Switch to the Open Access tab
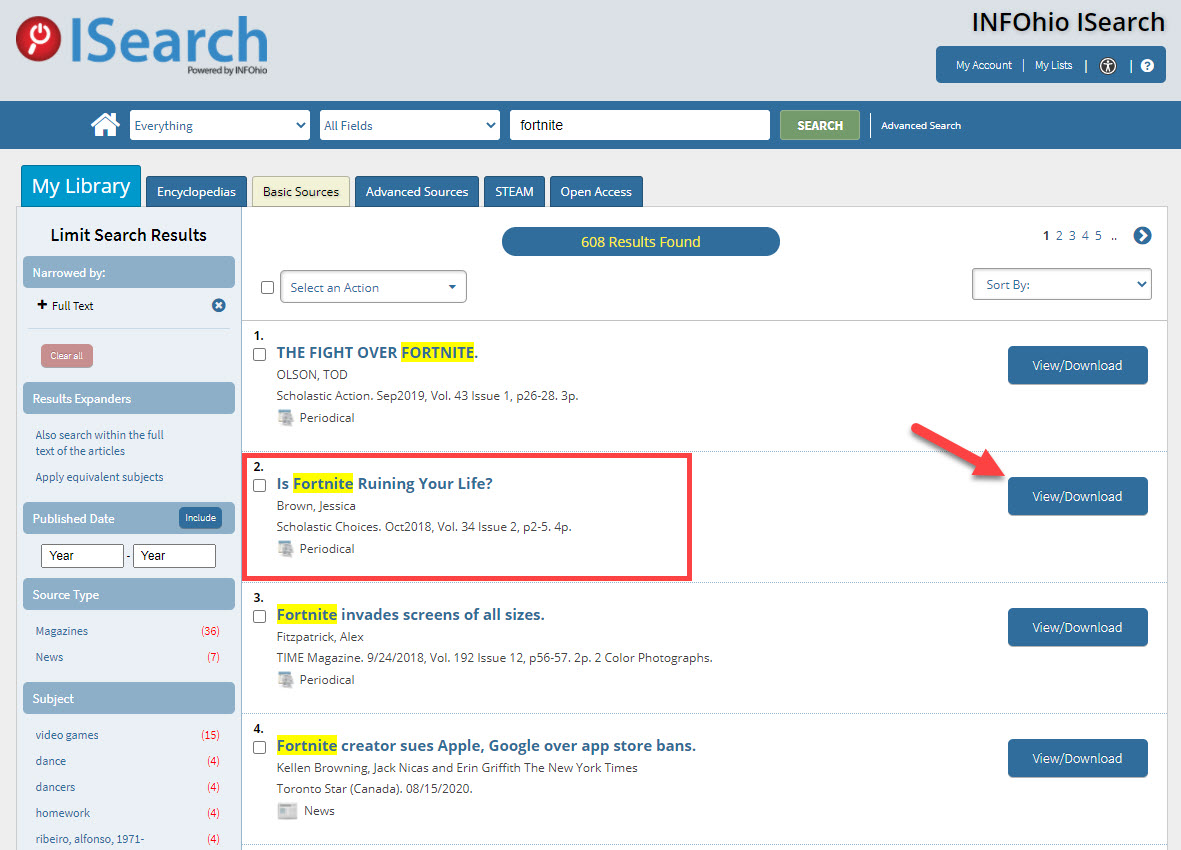This screenshot has width=1181, height=850. point(596,191)
